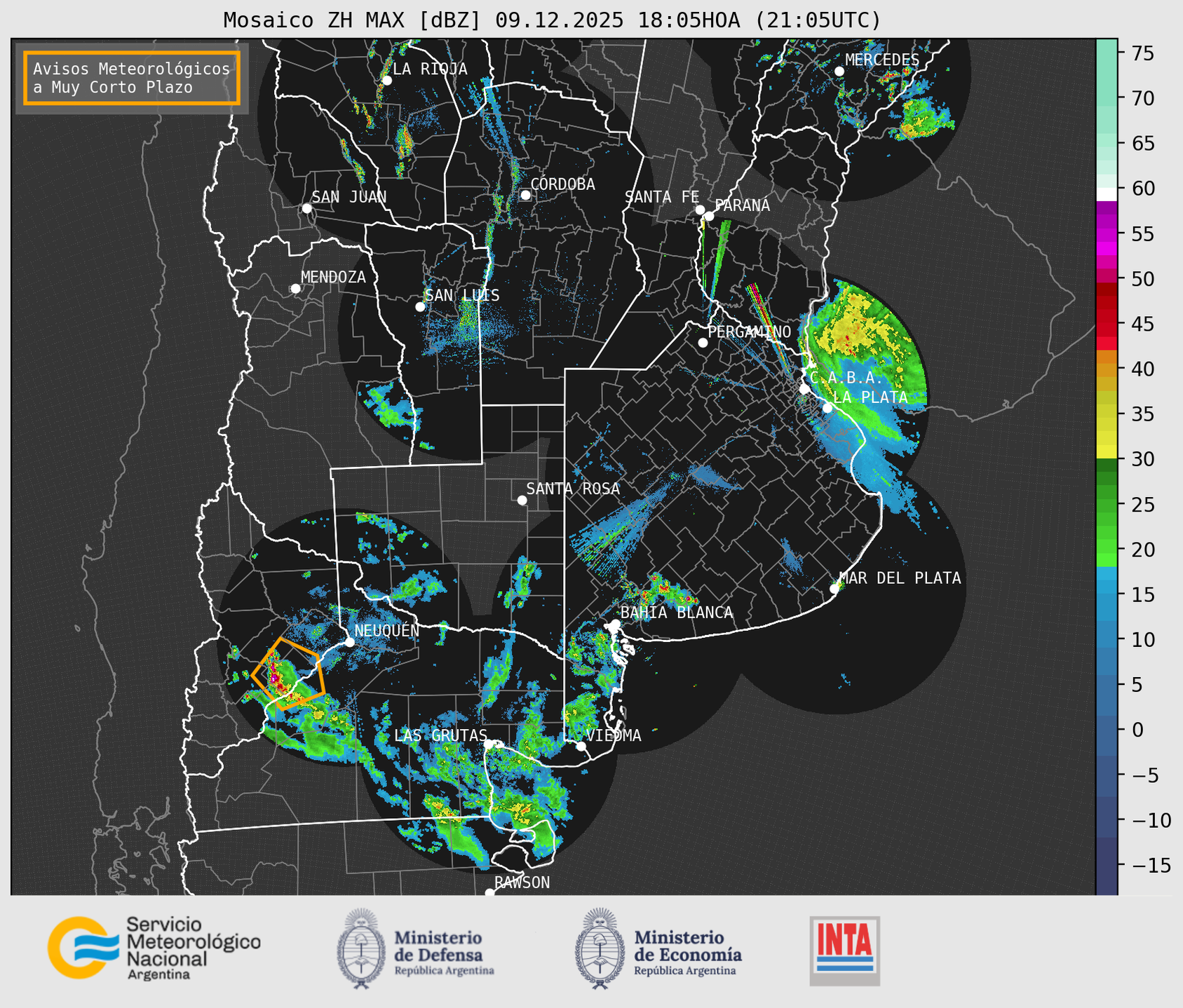1183x1008 pixels.
Task: Click the 'BAHÍA BLANCA' map label
Action: (677, 613)
